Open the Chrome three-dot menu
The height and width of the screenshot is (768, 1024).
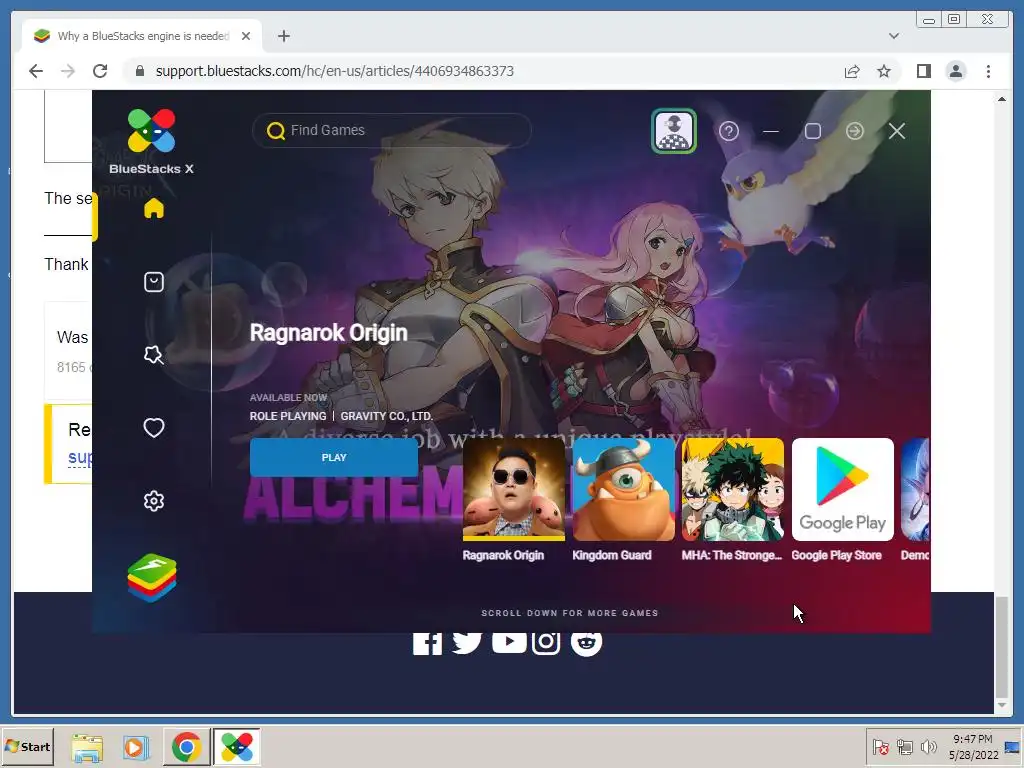tap(988, 71)
